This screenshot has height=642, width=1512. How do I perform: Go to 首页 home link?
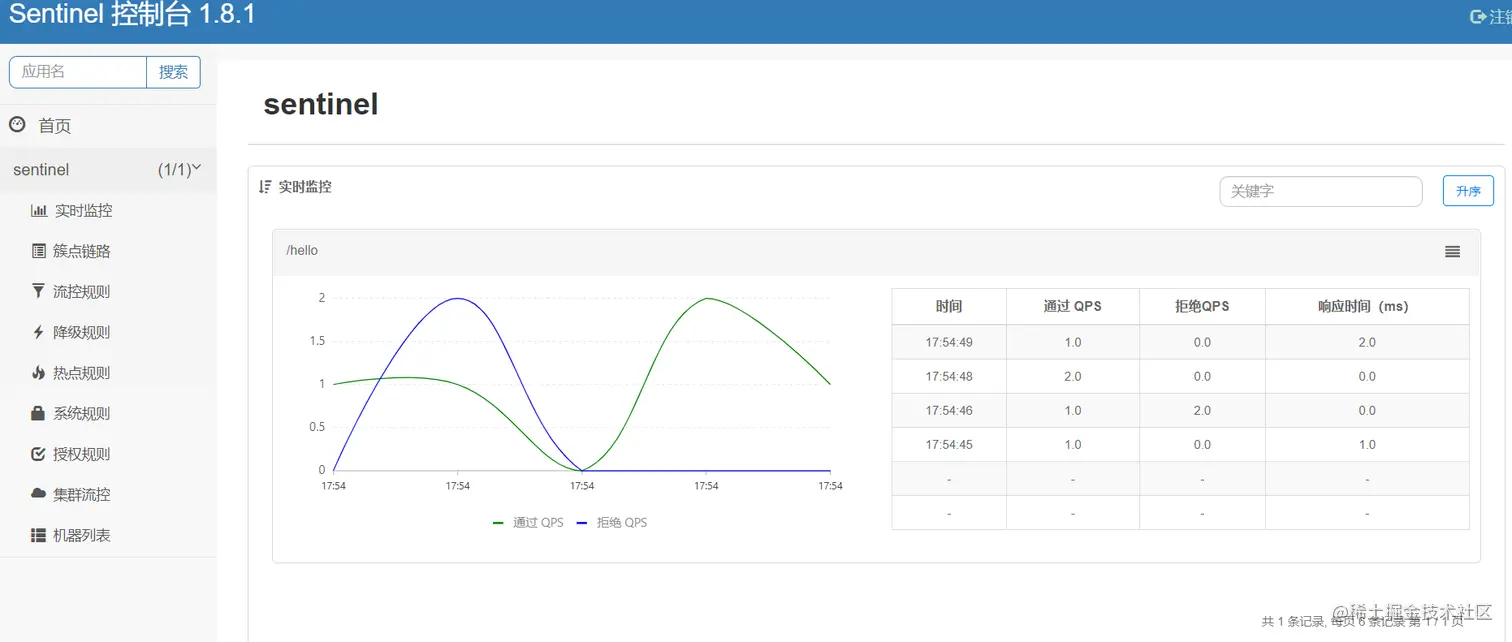pos(54,126)
